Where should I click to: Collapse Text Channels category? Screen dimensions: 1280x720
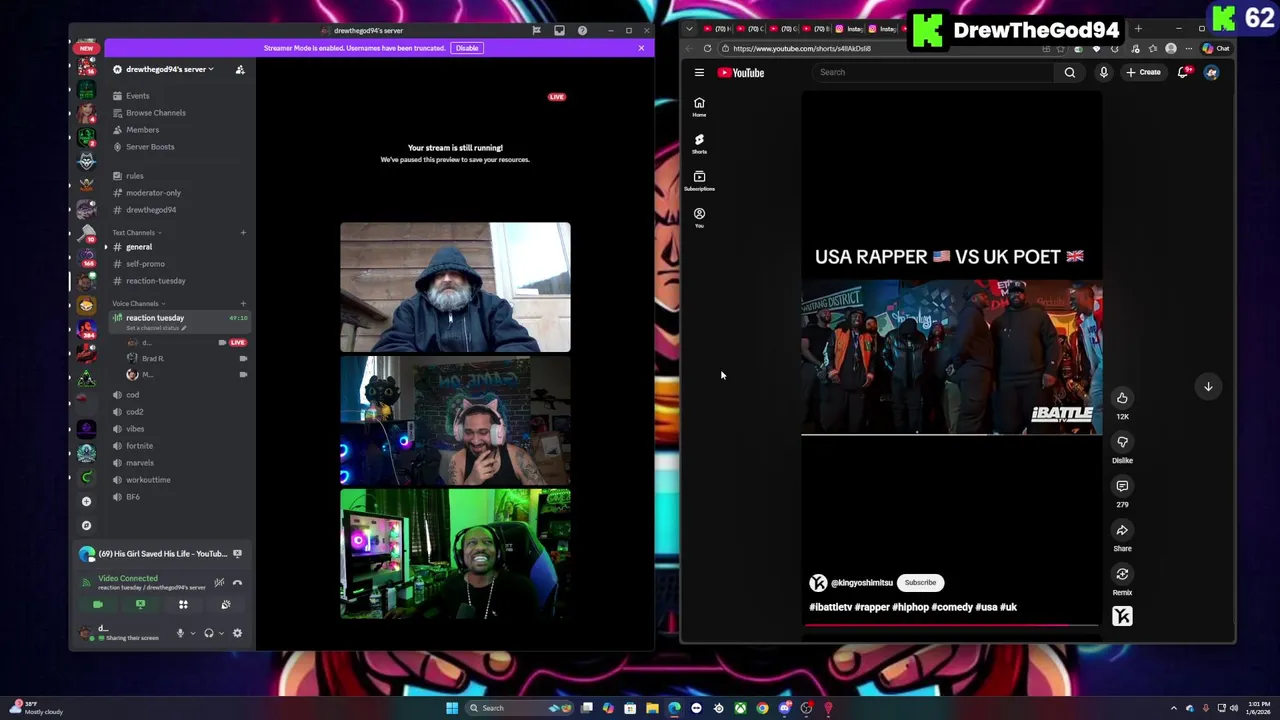point(138,232)
